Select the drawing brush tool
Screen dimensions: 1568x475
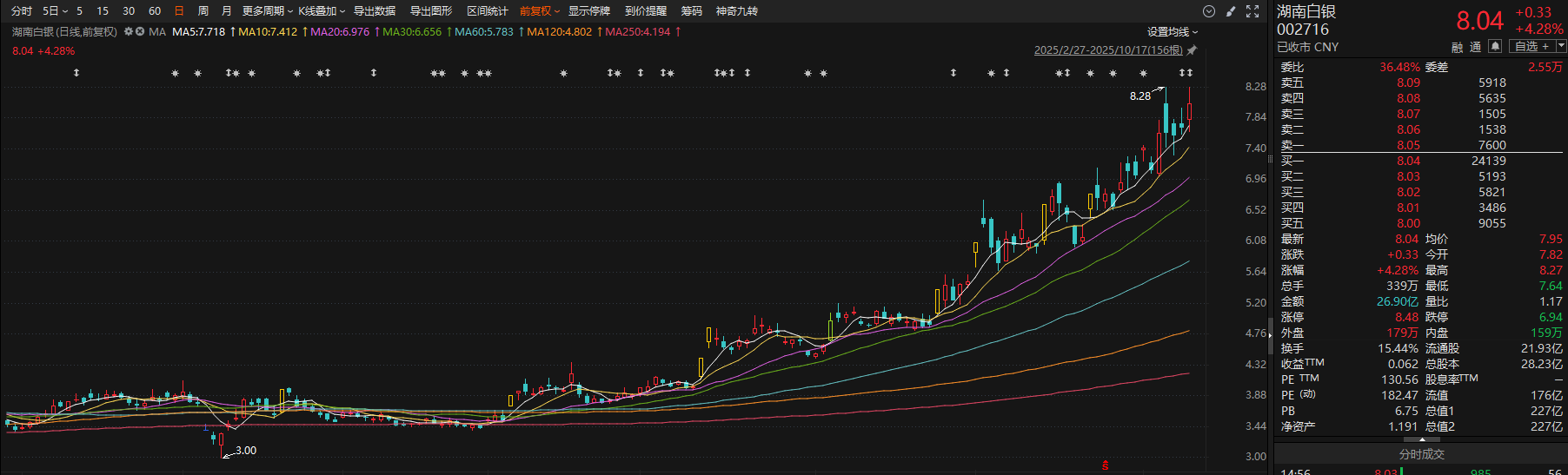[1231, 11]
